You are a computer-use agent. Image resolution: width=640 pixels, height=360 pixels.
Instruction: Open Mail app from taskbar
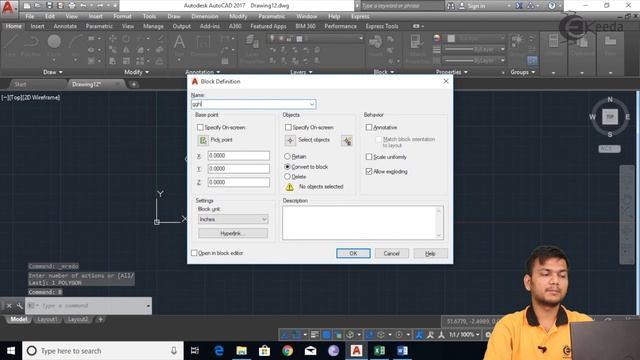[x=310, y=351]
